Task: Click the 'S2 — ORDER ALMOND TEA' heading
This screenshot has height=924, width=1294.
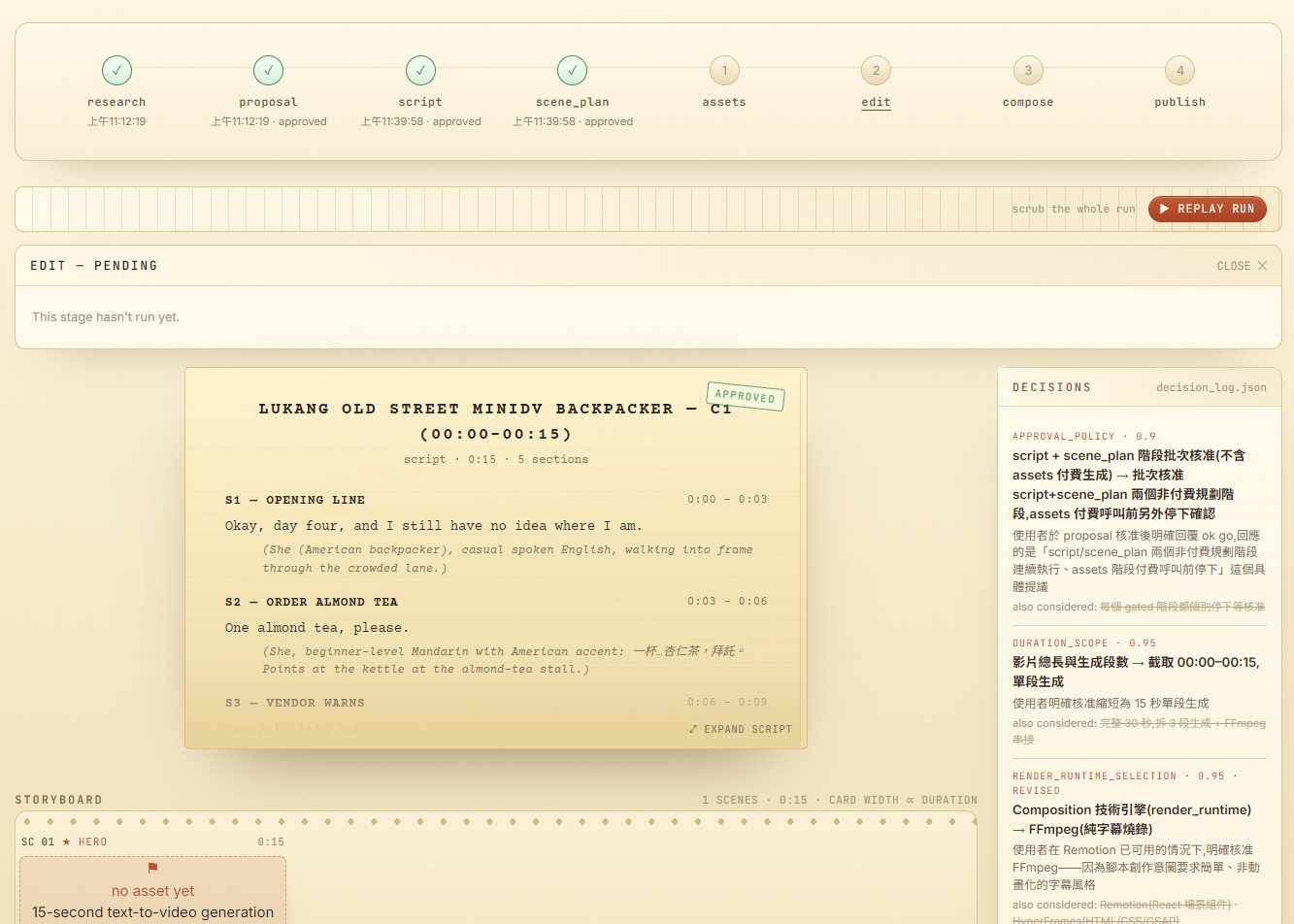Action: coord(312,602)
